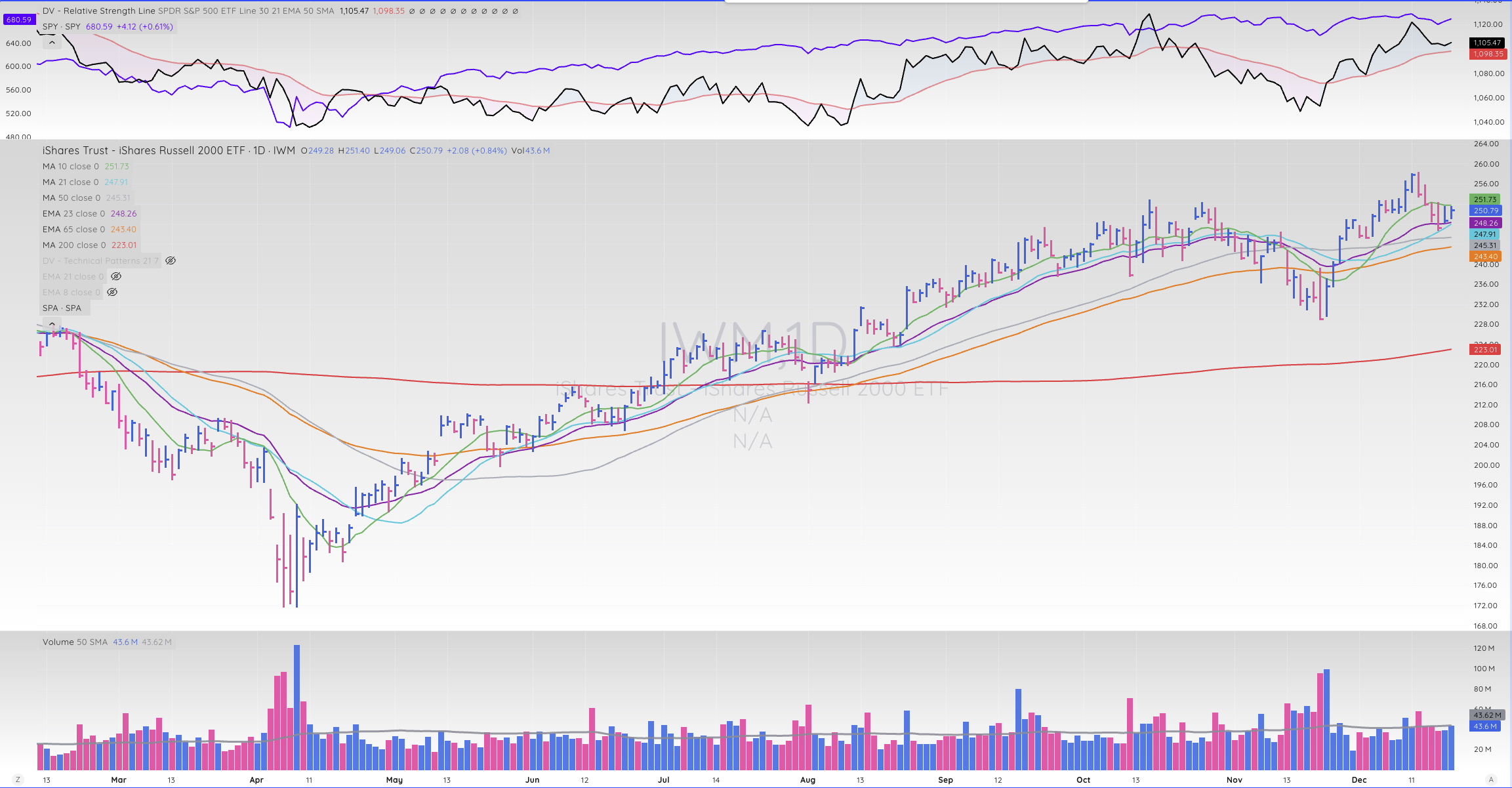This screenshot has height=788, width=1512.
Task: Toggle visibility of EMA 8 close
Action: (x=112, y=293)
